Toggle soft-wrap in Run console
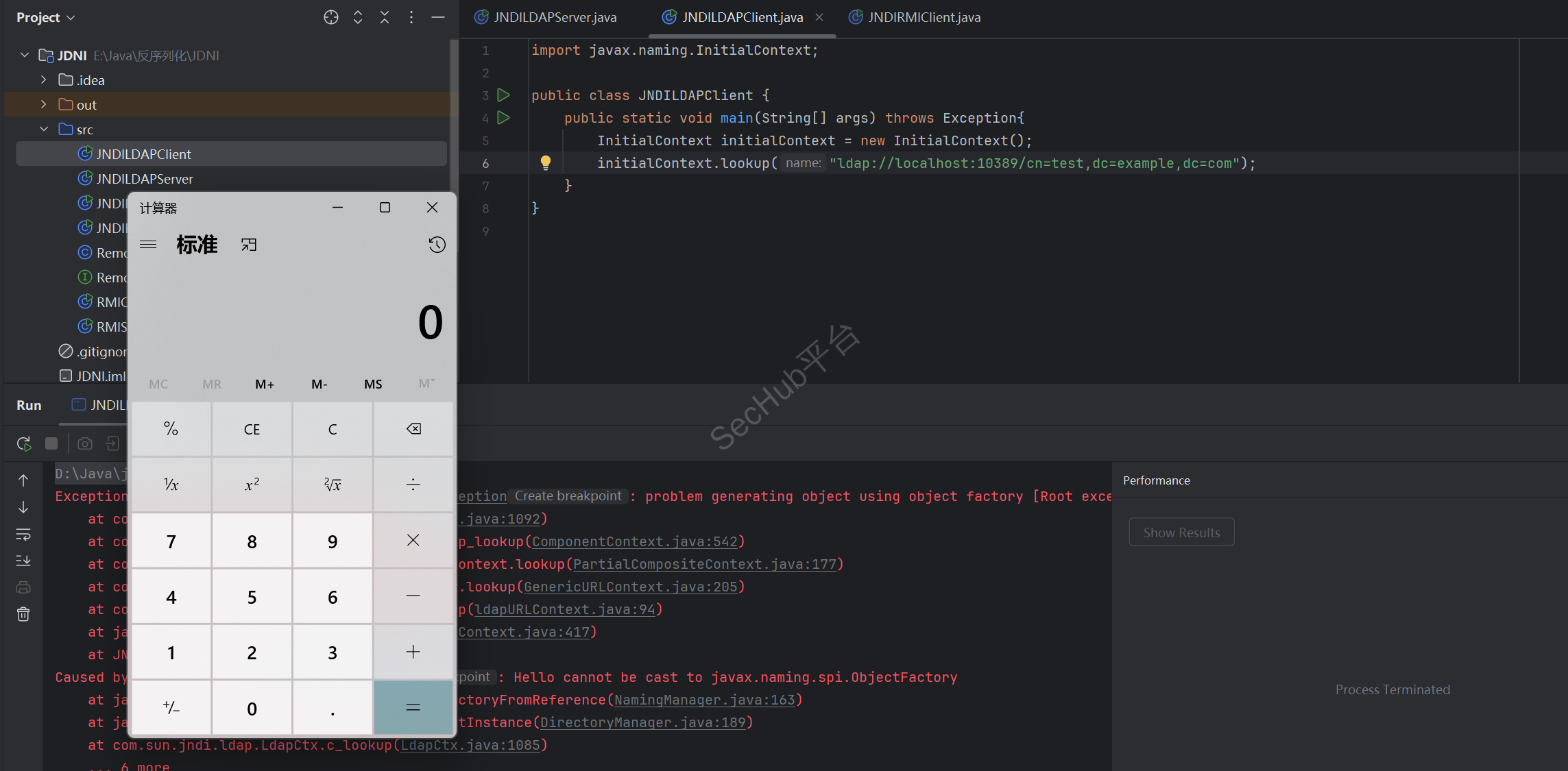This screenshot has height=771, width=1568. (23, 534)
